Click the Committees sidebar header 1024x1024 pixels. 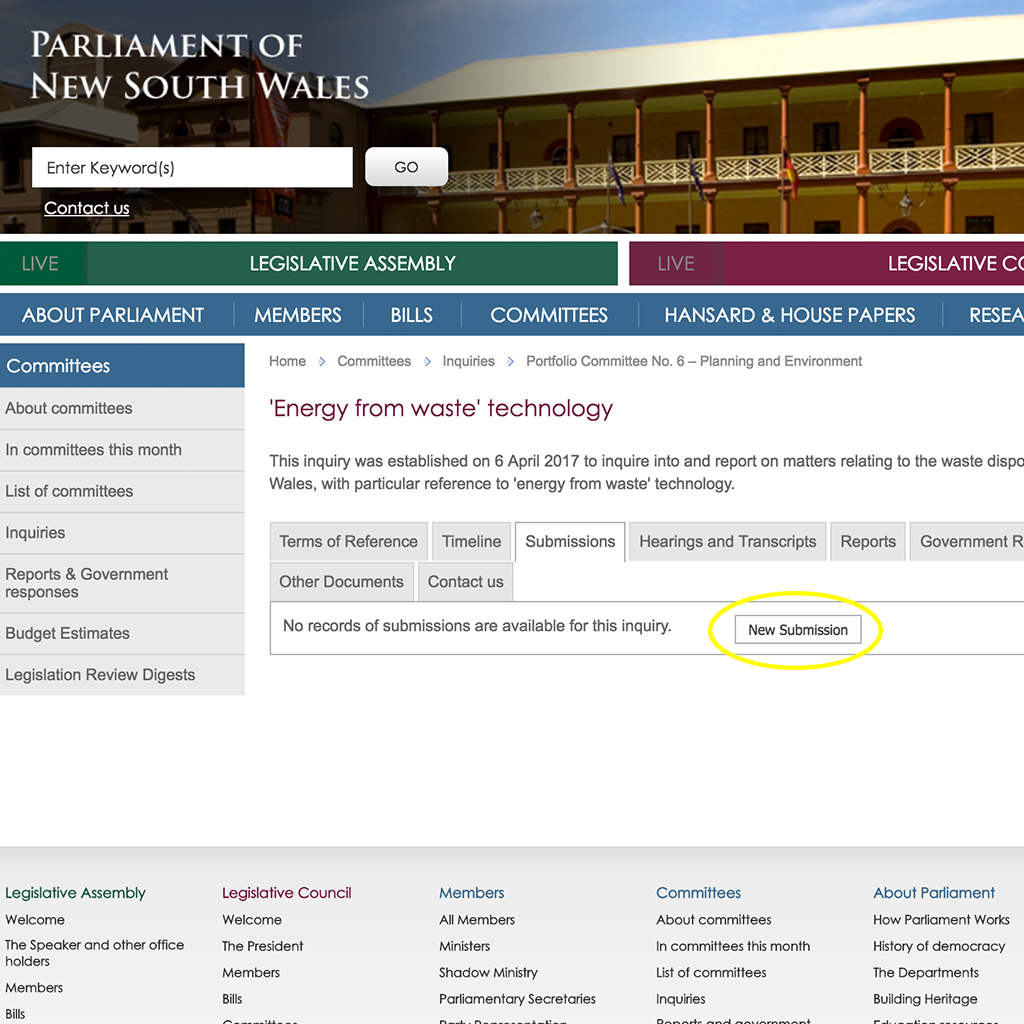coord(122,366)
